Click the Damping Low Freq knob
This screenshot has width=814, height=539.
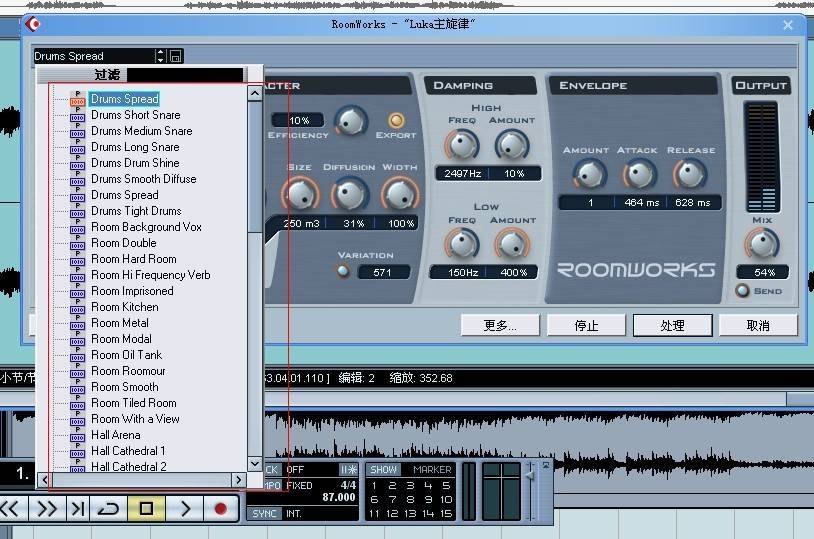click(x=462, y=244)
